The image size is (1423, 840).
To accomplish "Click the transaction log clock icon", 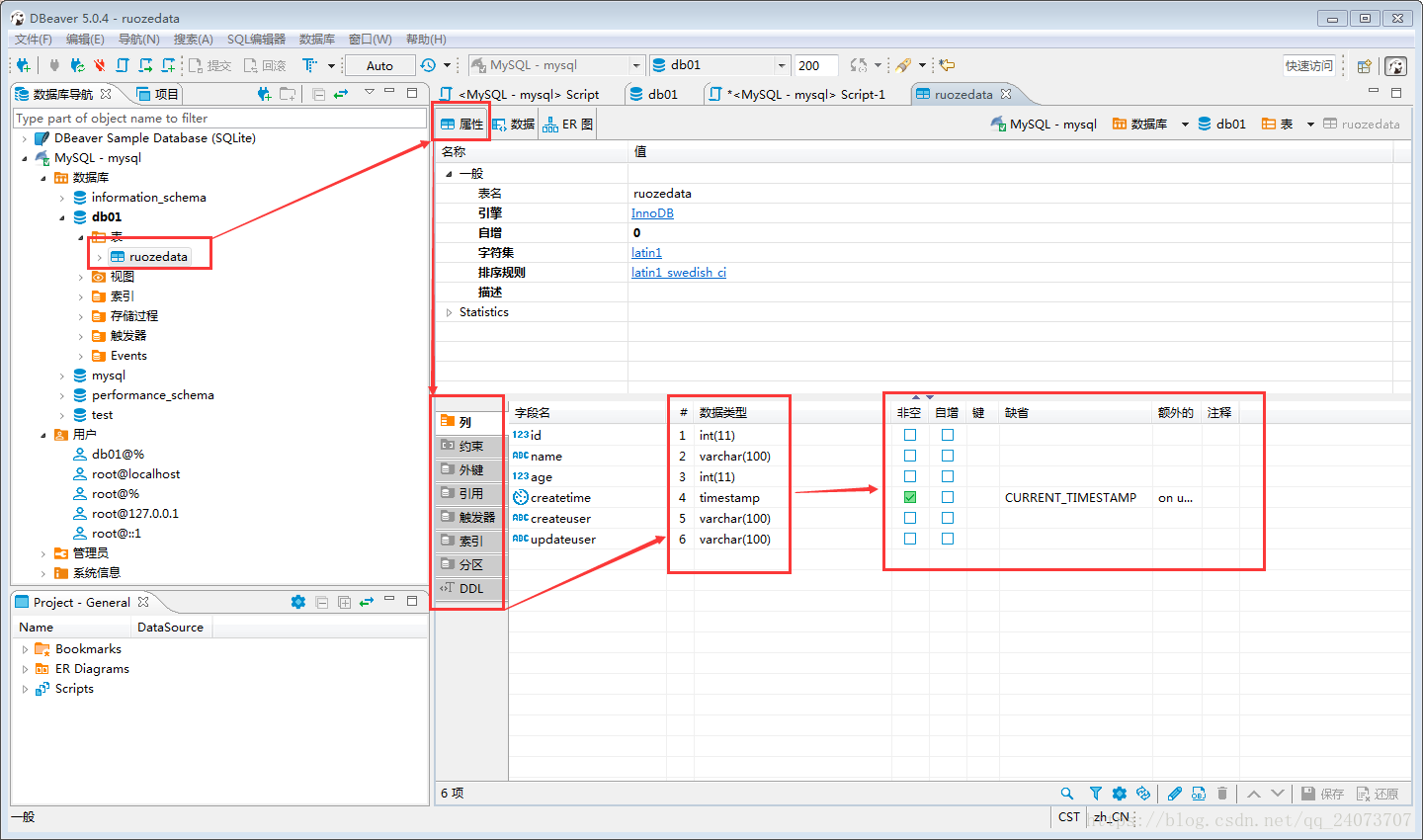I will (x=428, y=65).
